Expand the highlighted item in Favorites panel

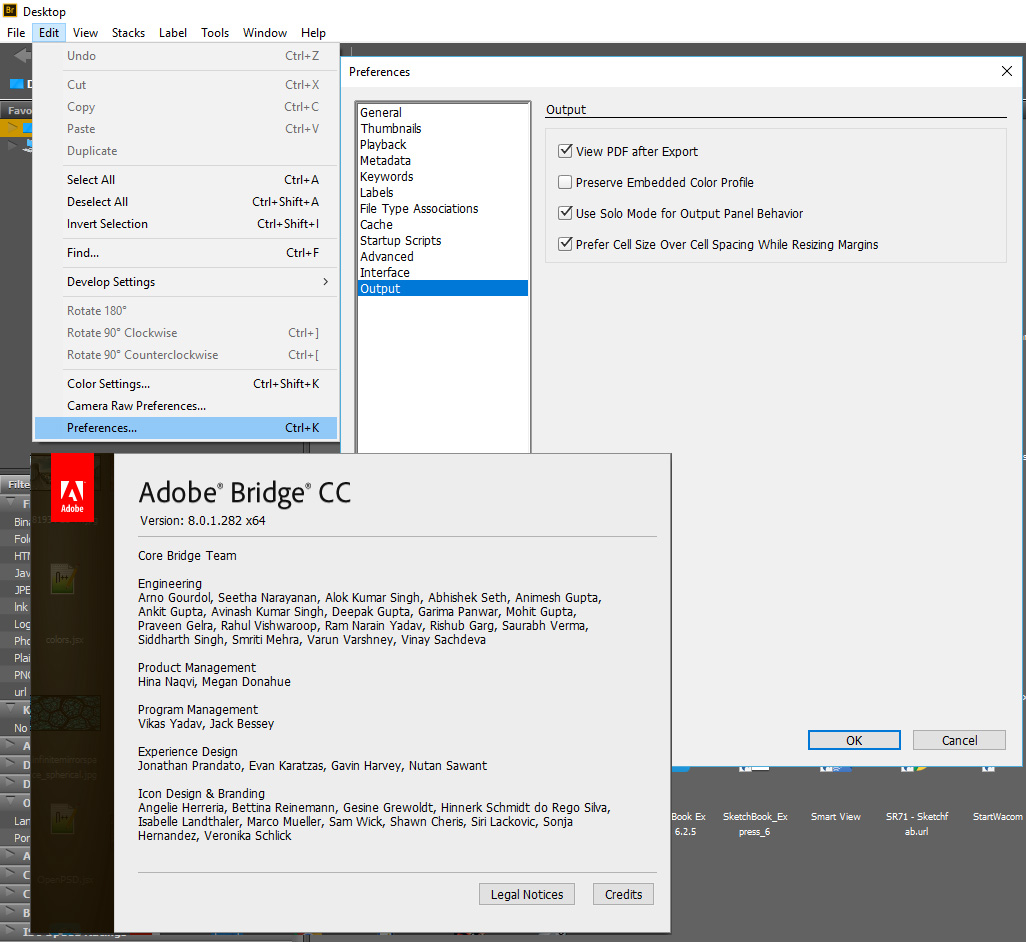[12, 127]
